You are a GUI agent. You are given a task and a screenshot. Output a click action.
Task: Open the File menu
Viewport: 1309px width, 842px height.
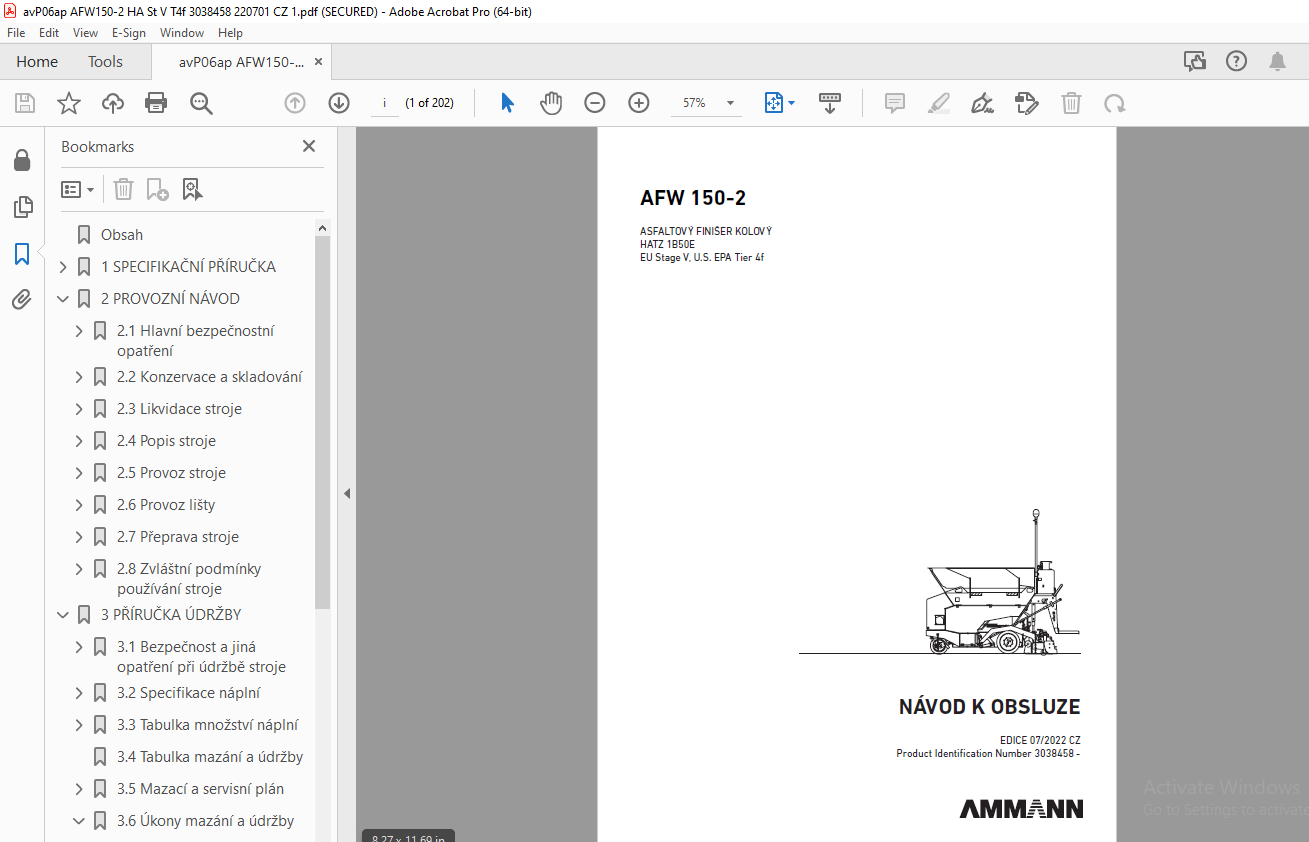point(16,33)
